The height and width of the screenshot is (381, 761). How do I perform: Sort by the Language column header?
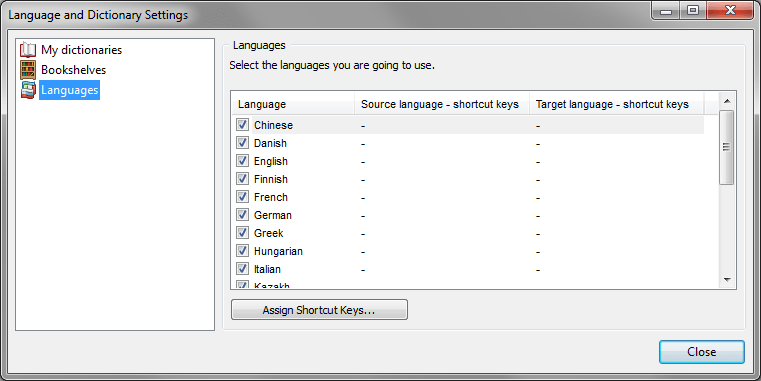tap(293, 104)
